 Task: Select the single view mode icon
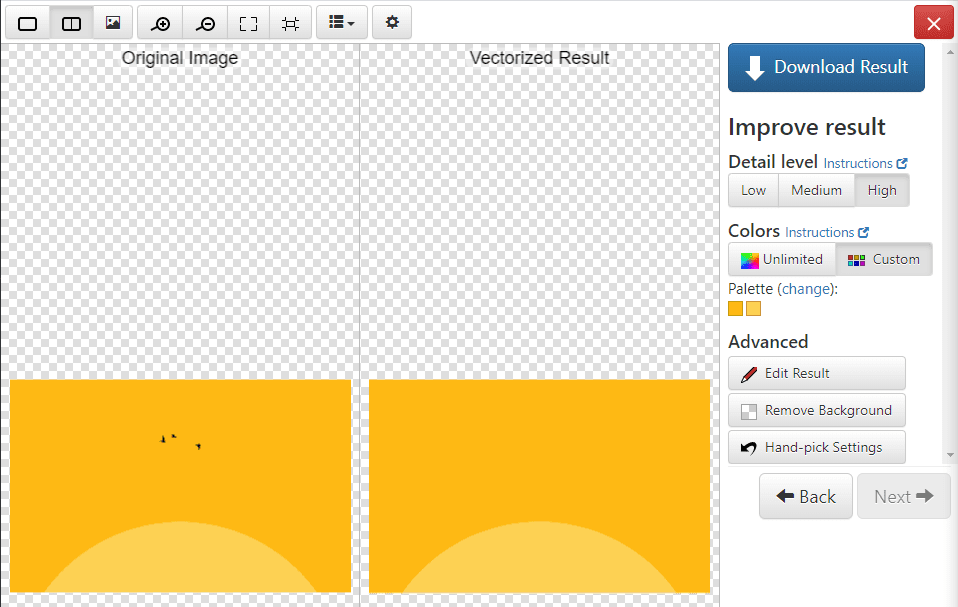(x=27, y=22)
